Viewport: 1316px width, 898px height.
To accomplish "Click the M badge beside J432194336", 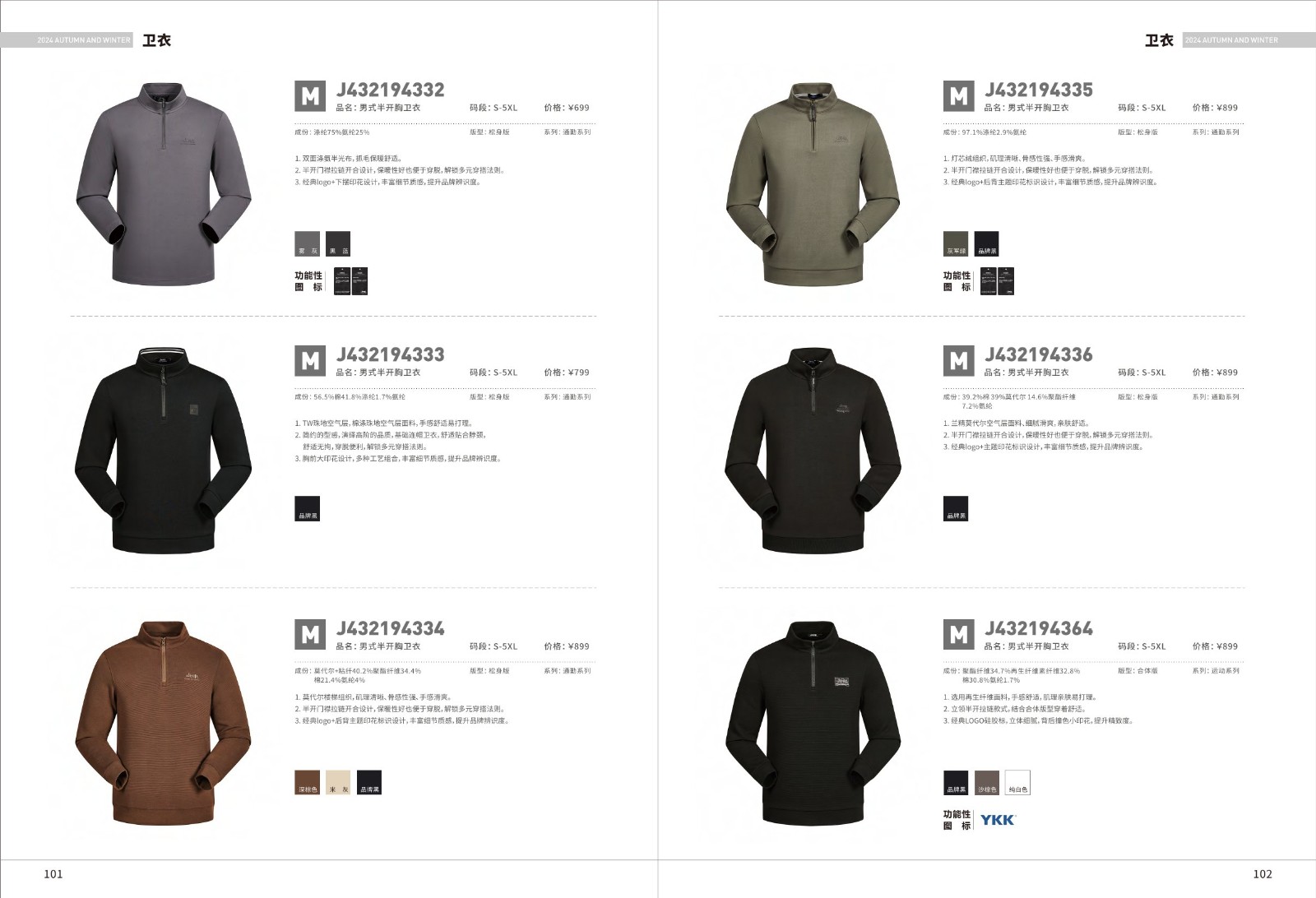I will pyautogui.click(x=958, y=361).
